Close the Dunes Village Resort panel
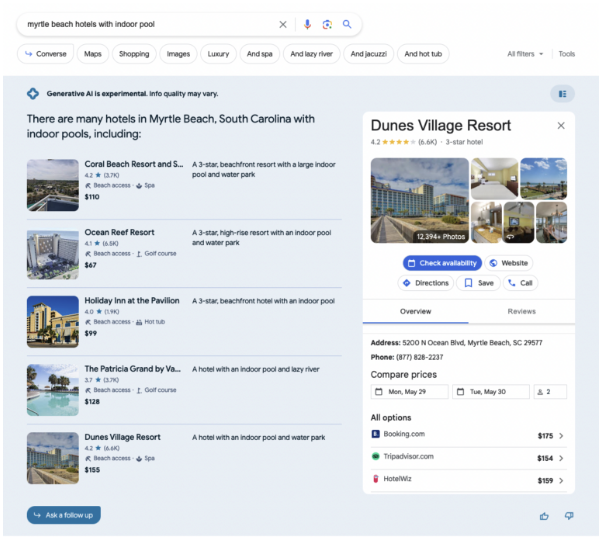Screen dimensions: 599x537 [x=561, y=126]
